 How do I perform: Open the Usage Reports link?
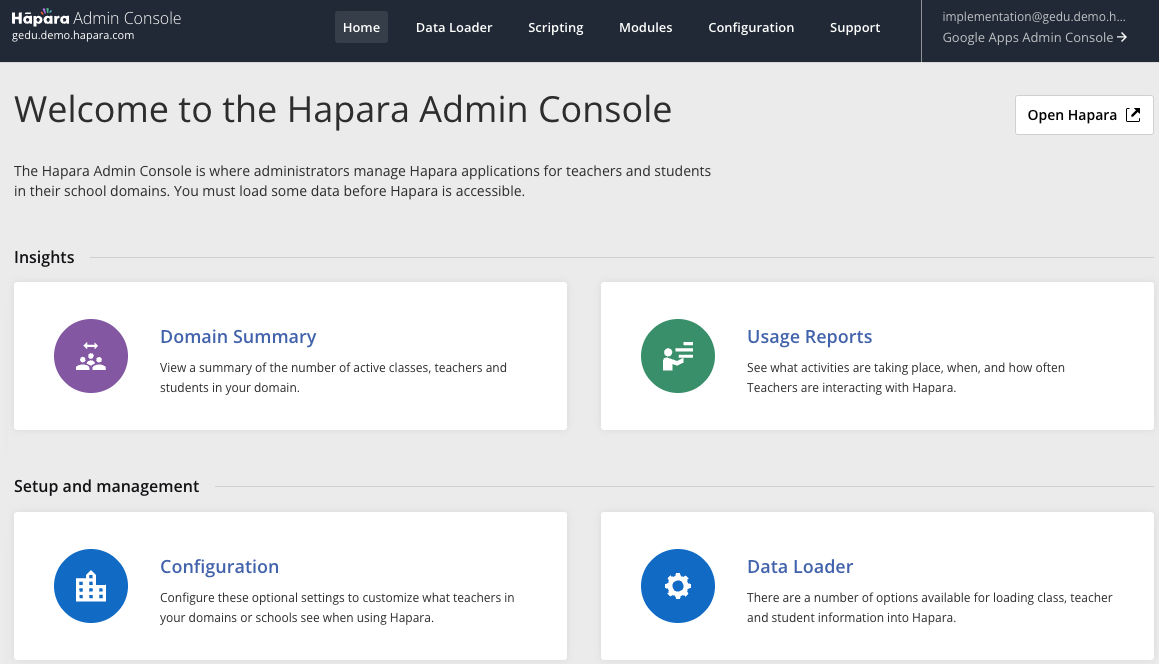[809, 336]
